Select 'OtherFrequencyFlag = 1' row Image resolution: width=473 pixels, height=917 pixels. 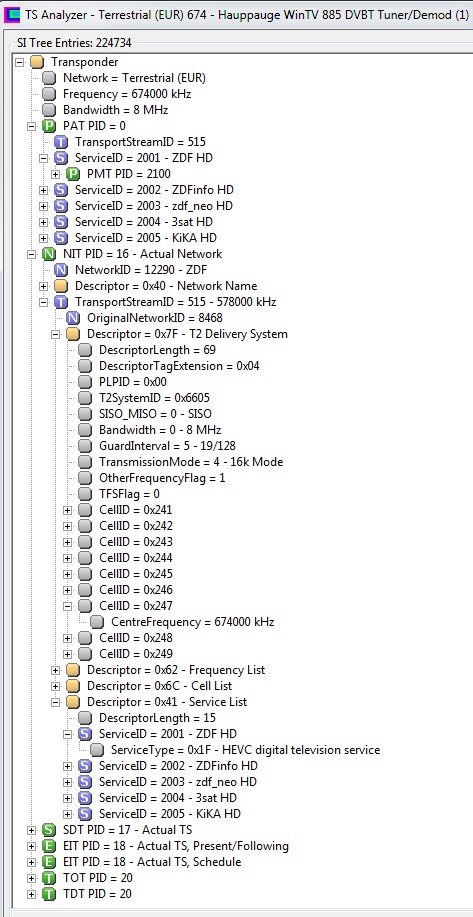162,478
